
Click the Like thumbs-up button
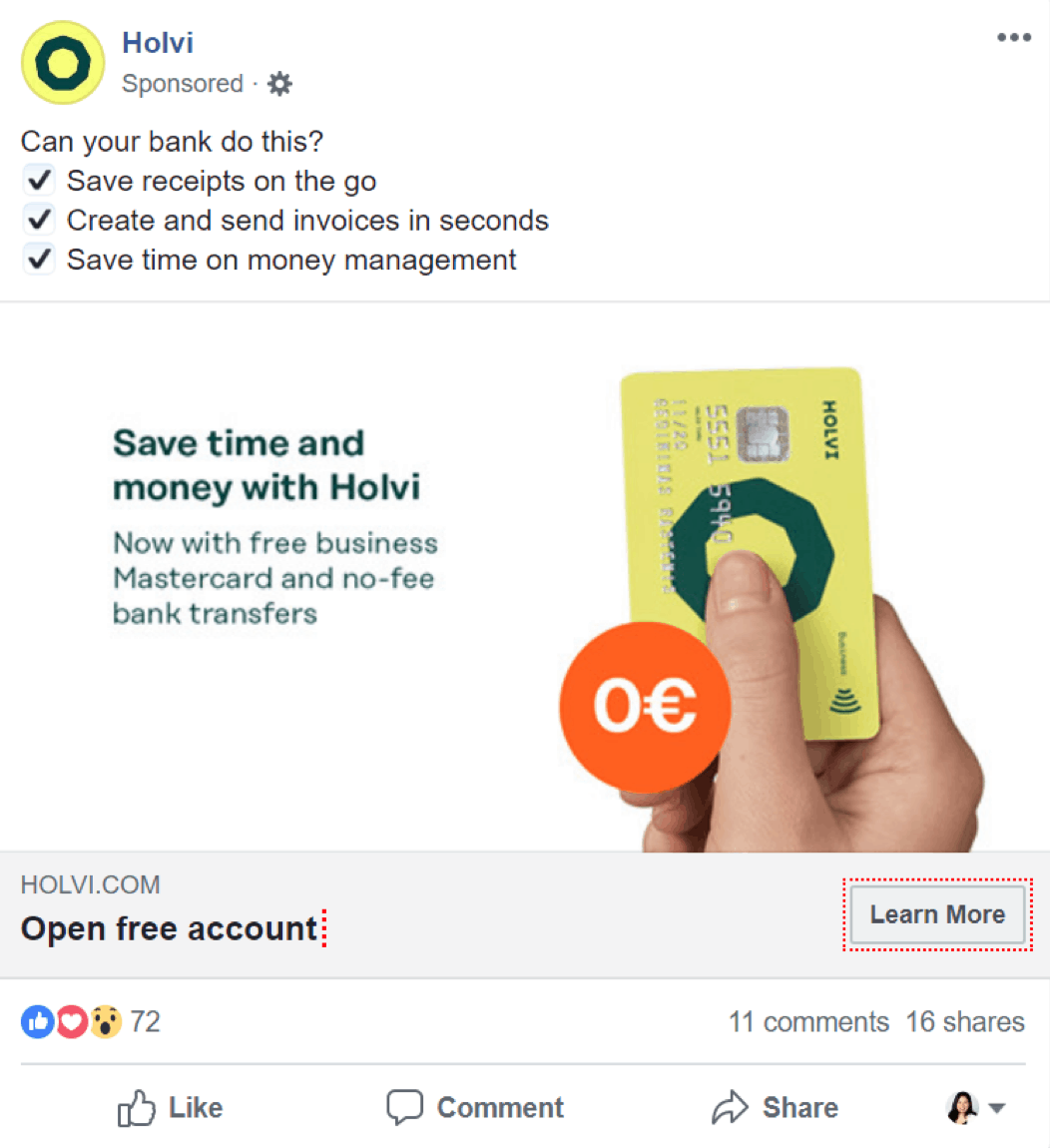[x=170, y=1108]
